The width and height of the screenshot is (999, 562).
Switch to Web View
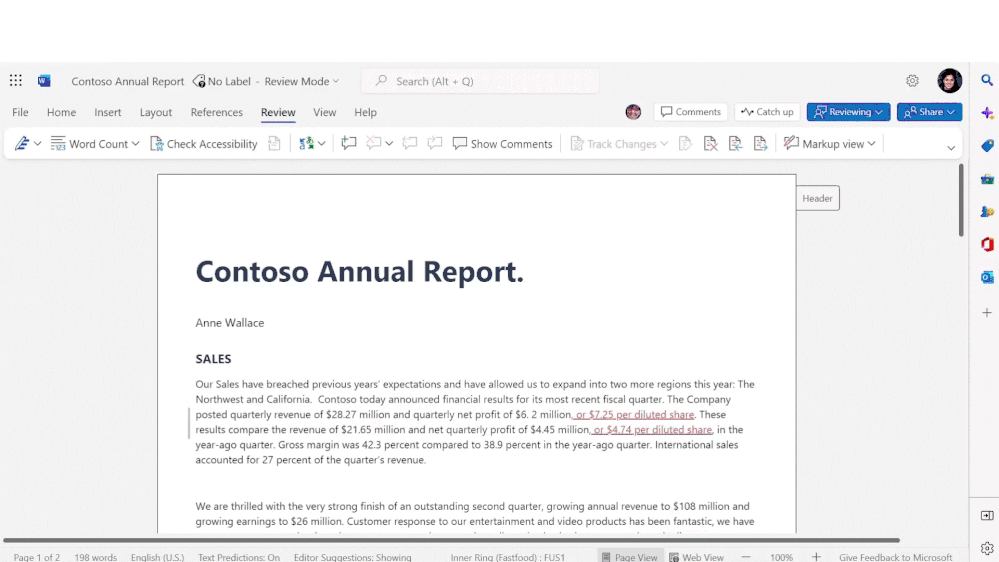696,557
